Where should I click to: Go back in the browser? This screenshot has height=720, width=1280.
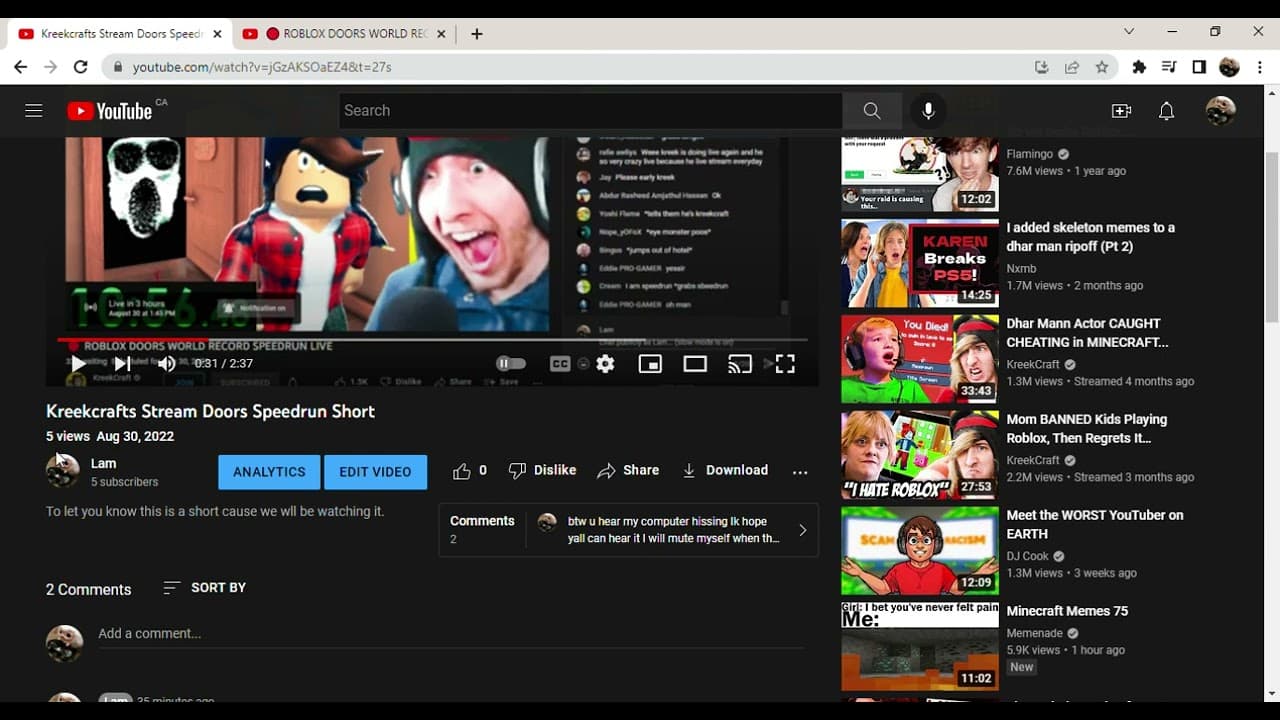point(21,67)
